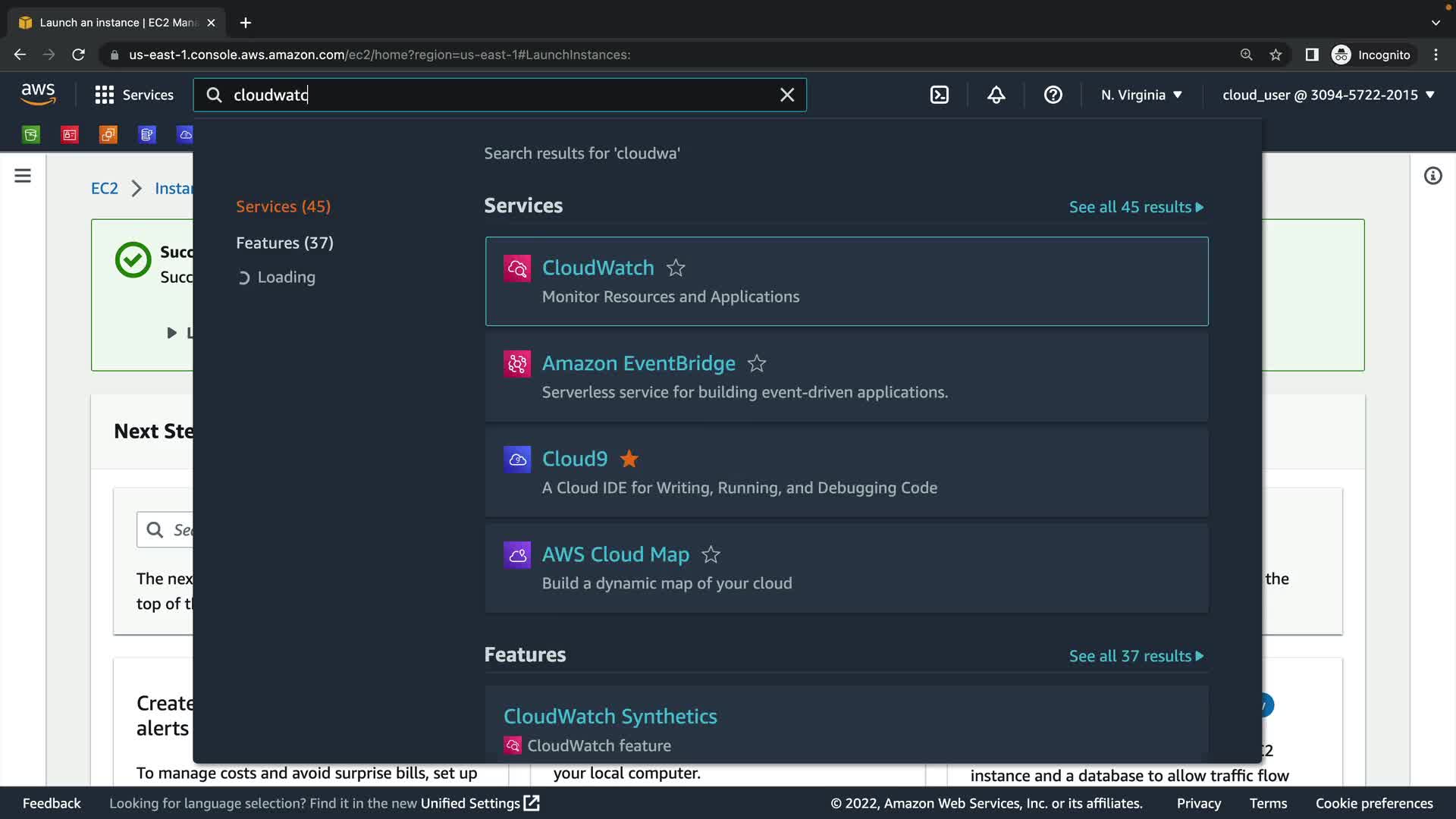Expand the cloud_user account menu
This screenshot has height=819, width=1456.
pos(1328,95)
